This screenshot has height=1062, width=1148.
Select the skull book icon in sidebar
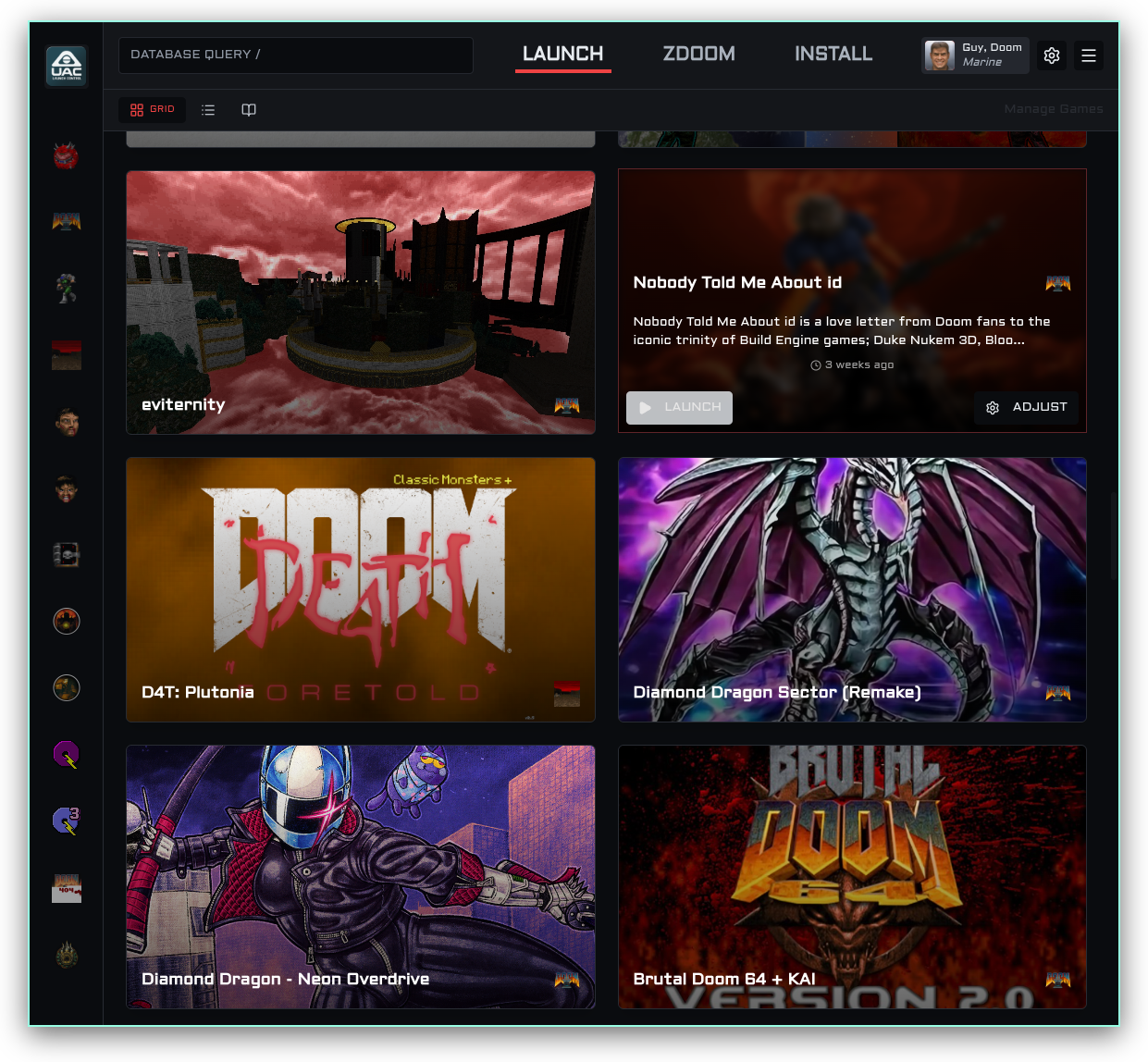point(66,555)
